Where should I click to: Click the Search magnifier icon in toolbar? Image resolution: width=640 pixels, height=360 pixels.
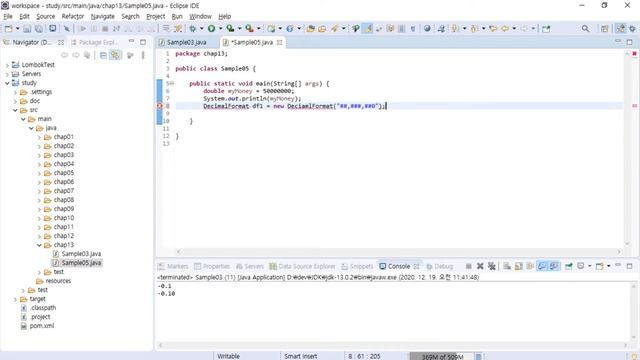coord(585,29)
